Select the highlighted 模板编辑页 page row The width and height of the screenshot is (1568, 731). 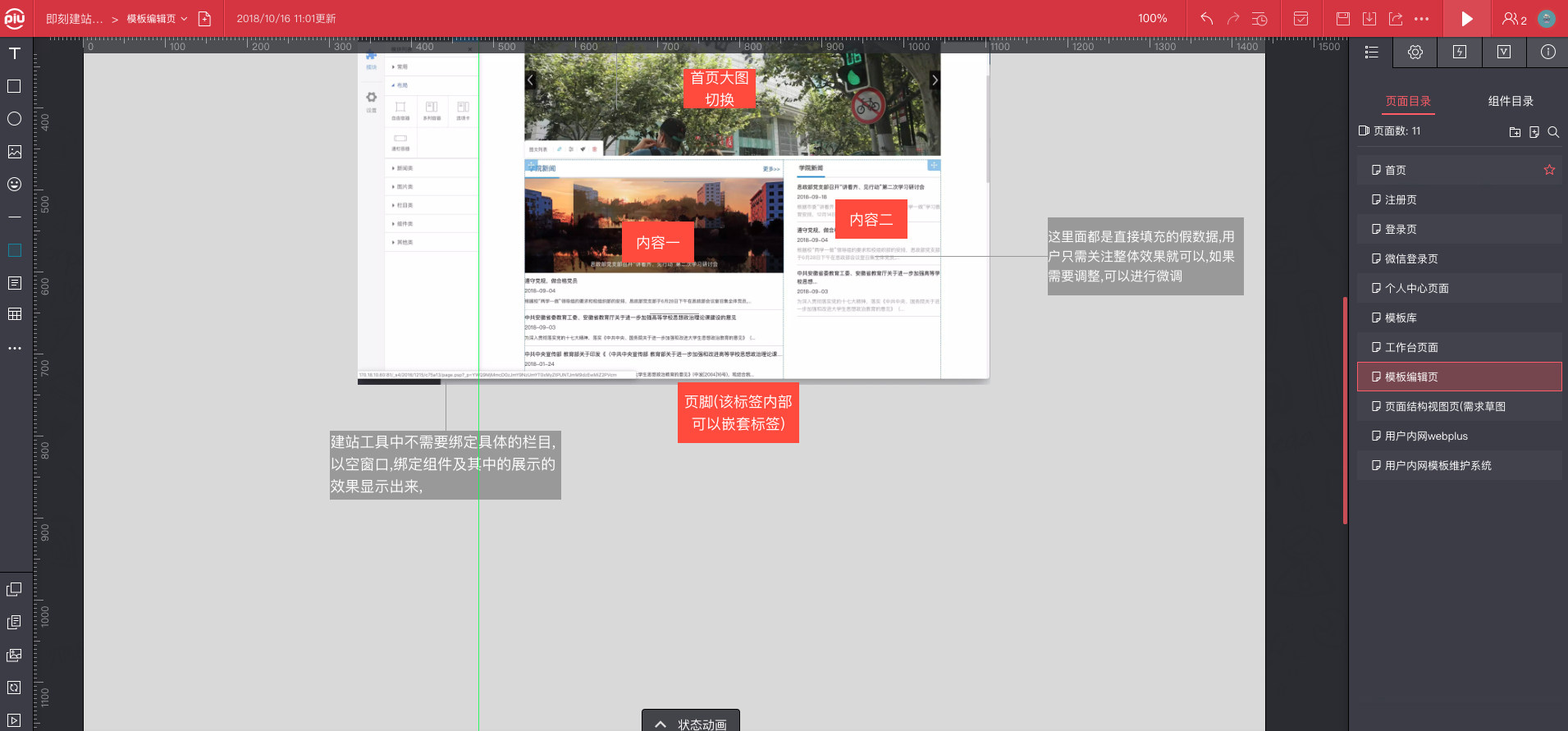[1459, 377]
